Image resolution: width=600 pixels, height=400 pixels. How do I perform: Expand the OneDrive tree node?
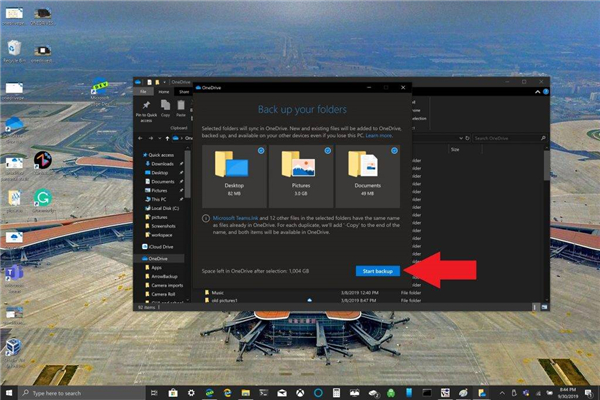141,258
